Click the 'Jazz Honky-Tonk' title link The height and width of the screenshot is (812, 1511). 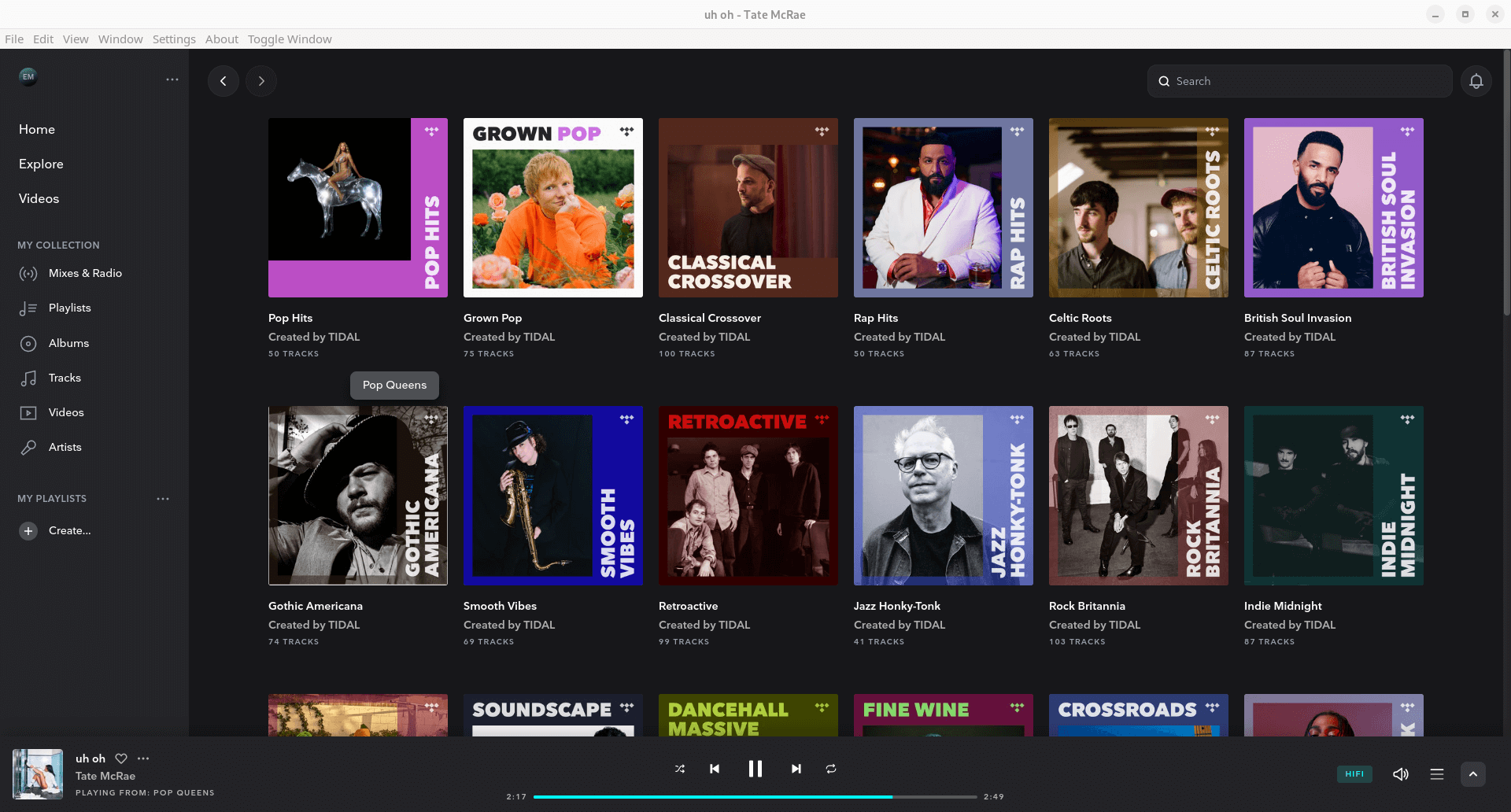(897, 606)
